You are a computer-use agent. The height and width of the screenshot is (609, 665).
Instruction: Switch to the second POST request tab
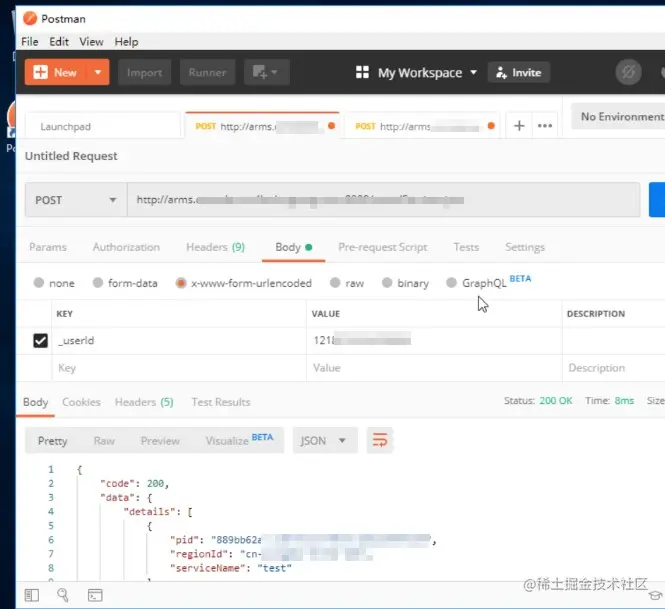[421, 126]
